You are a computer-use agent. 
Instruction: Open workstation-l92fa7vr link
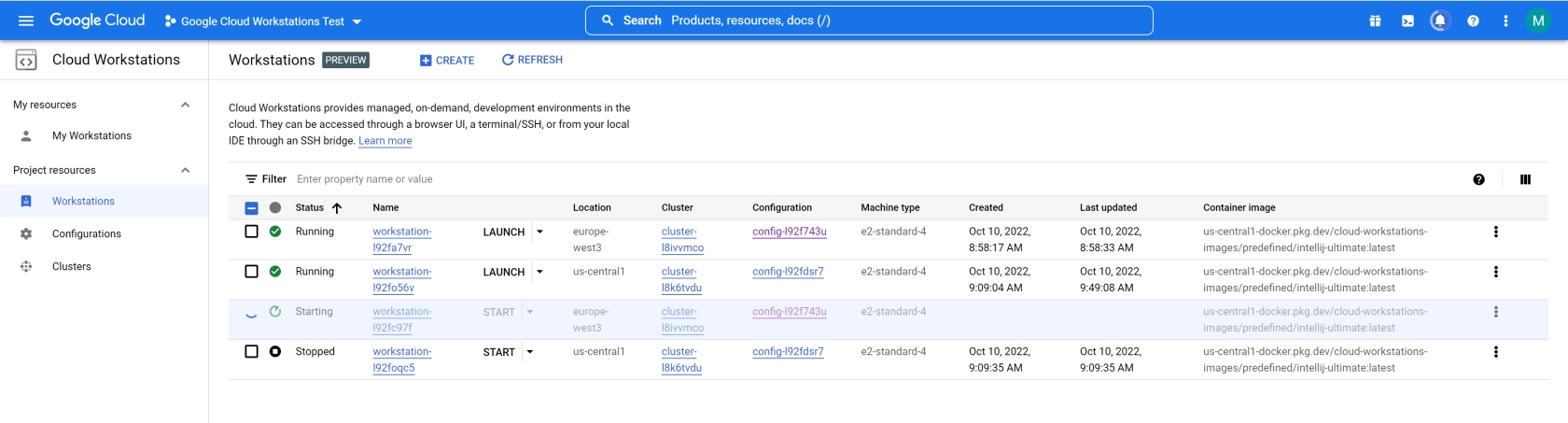(401, 239)
